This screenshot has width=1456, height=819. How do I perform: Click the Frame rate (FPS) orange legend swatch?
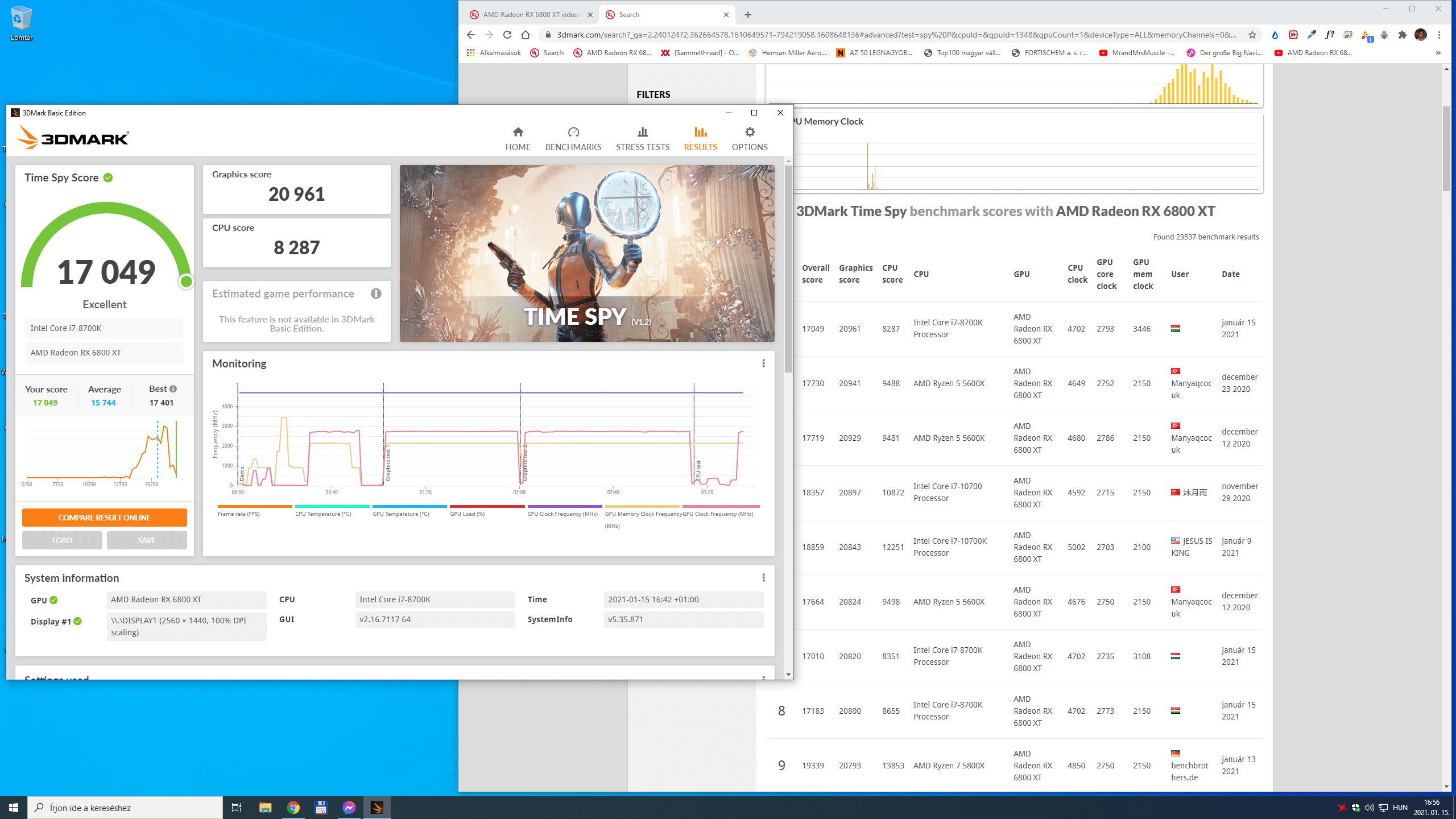(255, 506)
